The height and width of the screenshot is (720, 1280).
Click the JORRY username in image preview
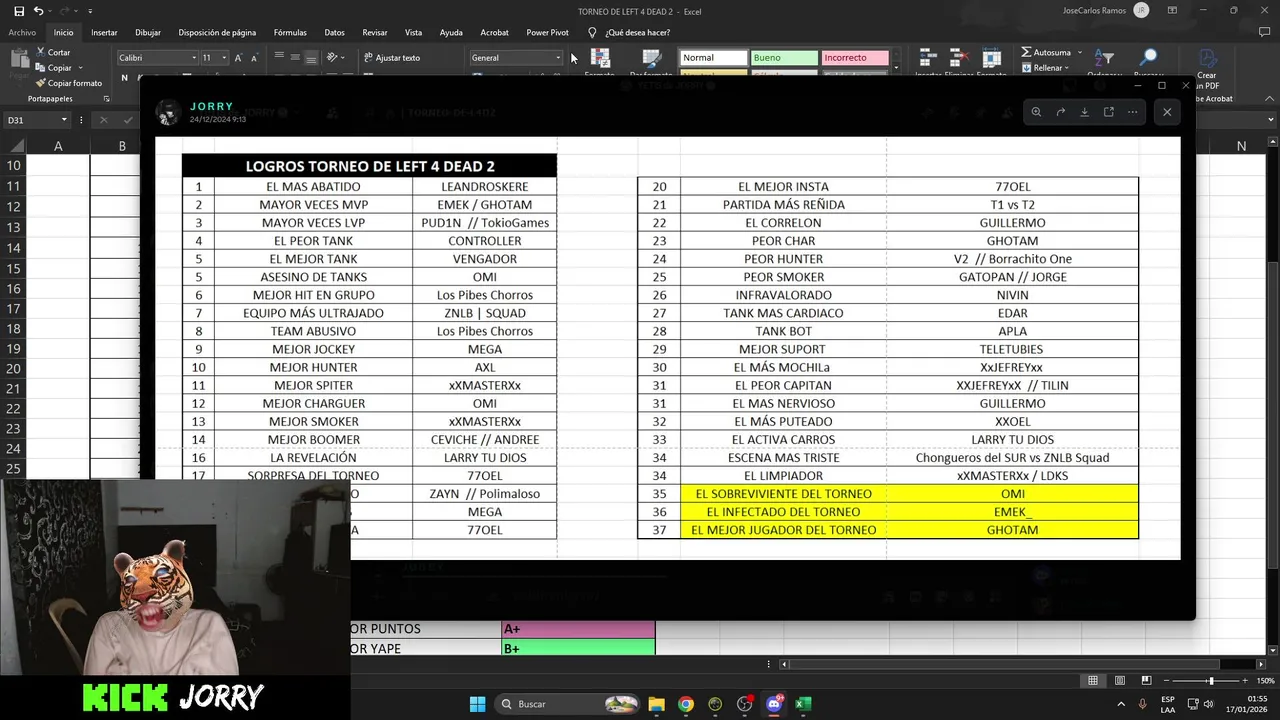[x=211, y=106]
